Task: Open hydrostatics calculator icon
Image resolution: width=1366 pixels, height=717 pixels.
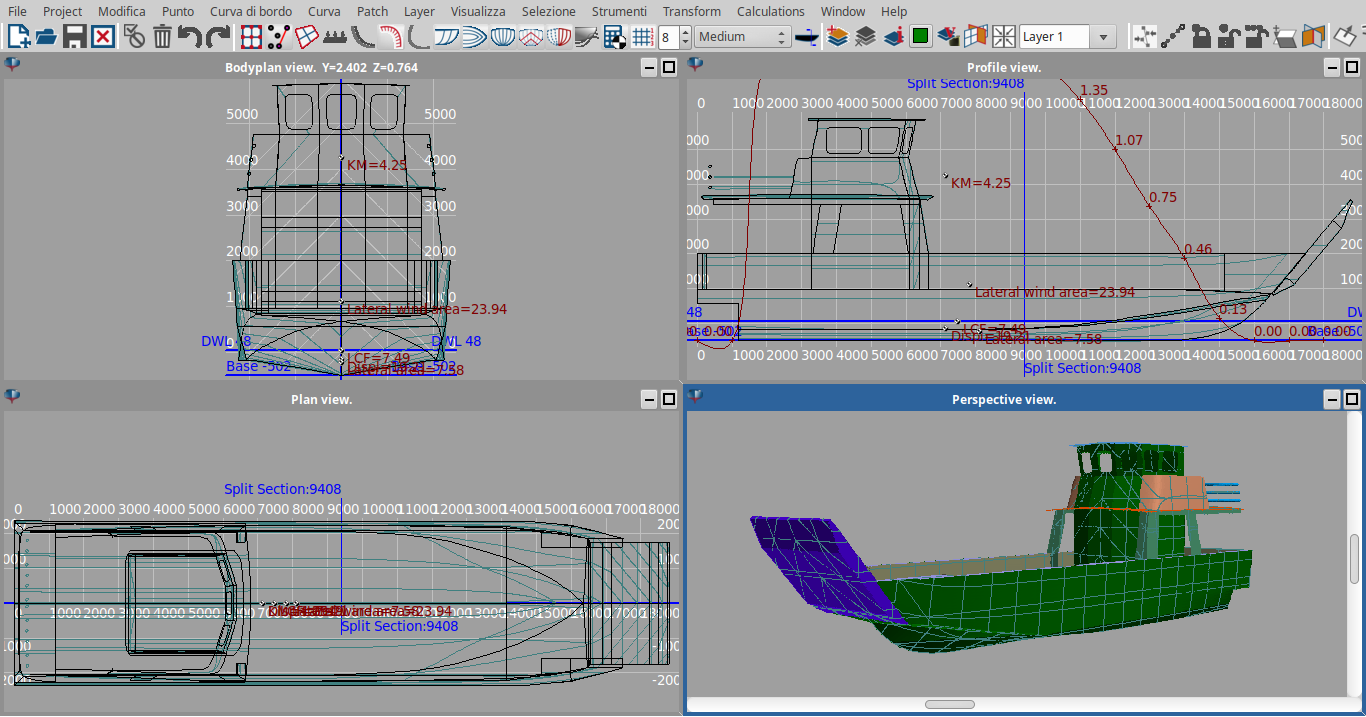Action: 615,37
